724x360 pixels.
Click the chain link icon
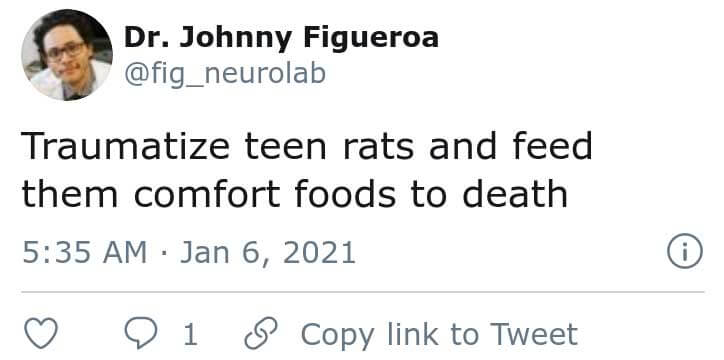[x=261, y=333]
